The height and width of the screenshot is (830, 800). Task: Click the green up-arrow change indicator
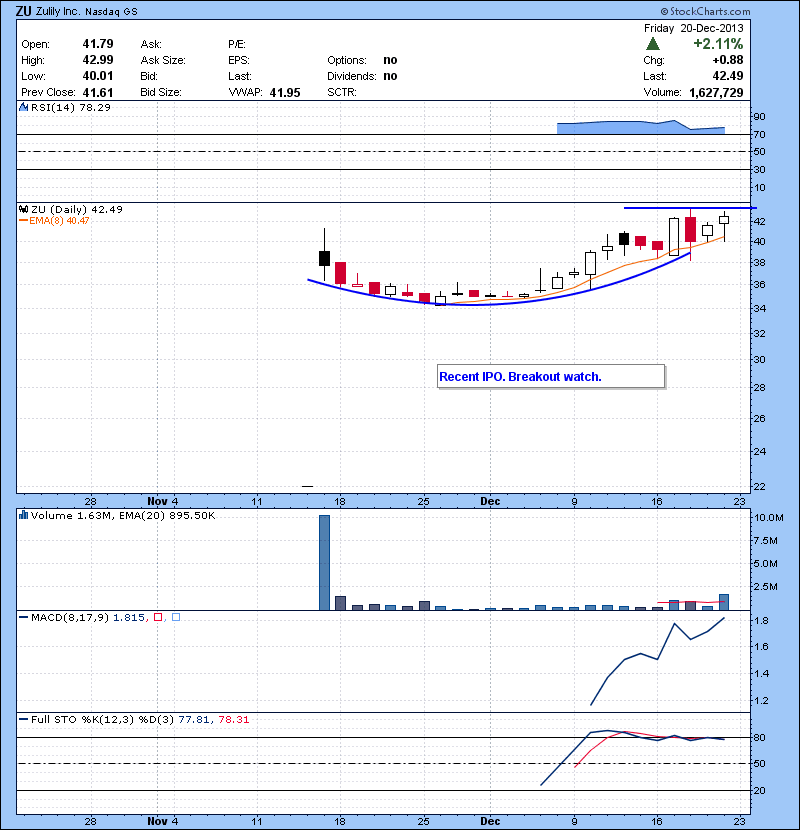tap(653, 44)
